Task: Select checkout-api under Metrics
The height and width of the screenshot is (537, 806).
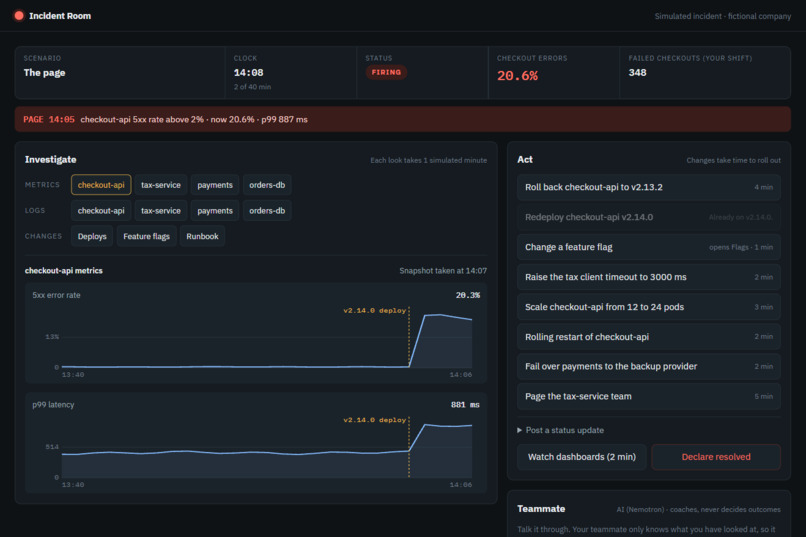Action: pyautogui.click(x=101, y=185)
